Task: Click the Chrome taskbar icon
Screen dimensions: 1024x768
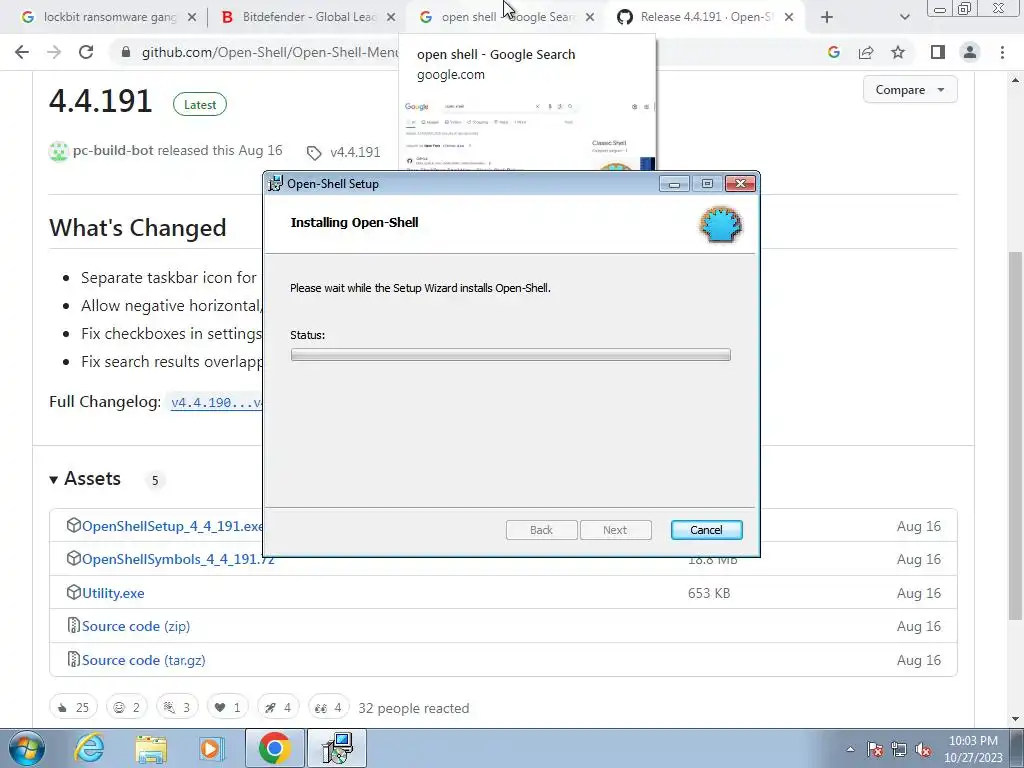Action: pyautogui.click(x=274, y=748)
